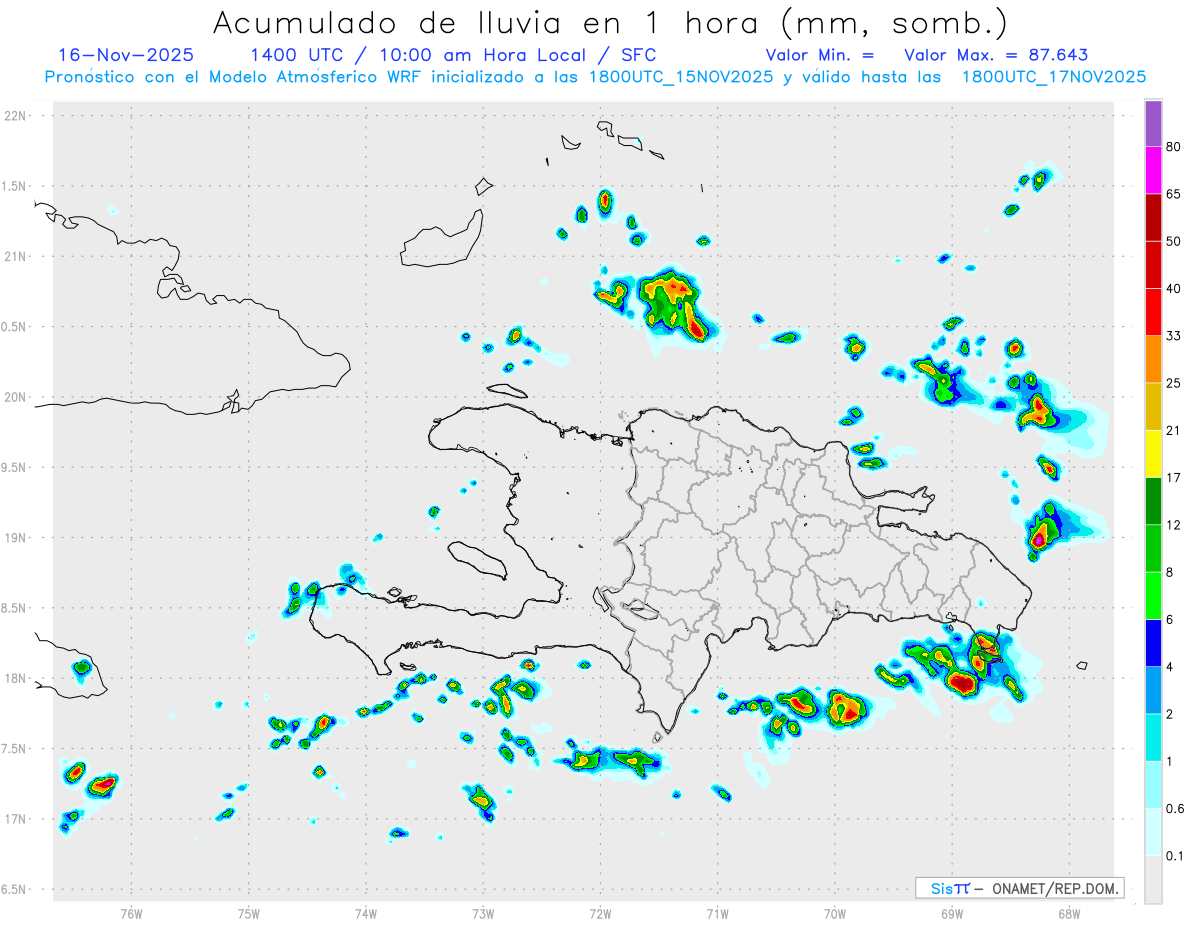Select the '69W' longitude label

pyautogui.click(x=951, y=913)
